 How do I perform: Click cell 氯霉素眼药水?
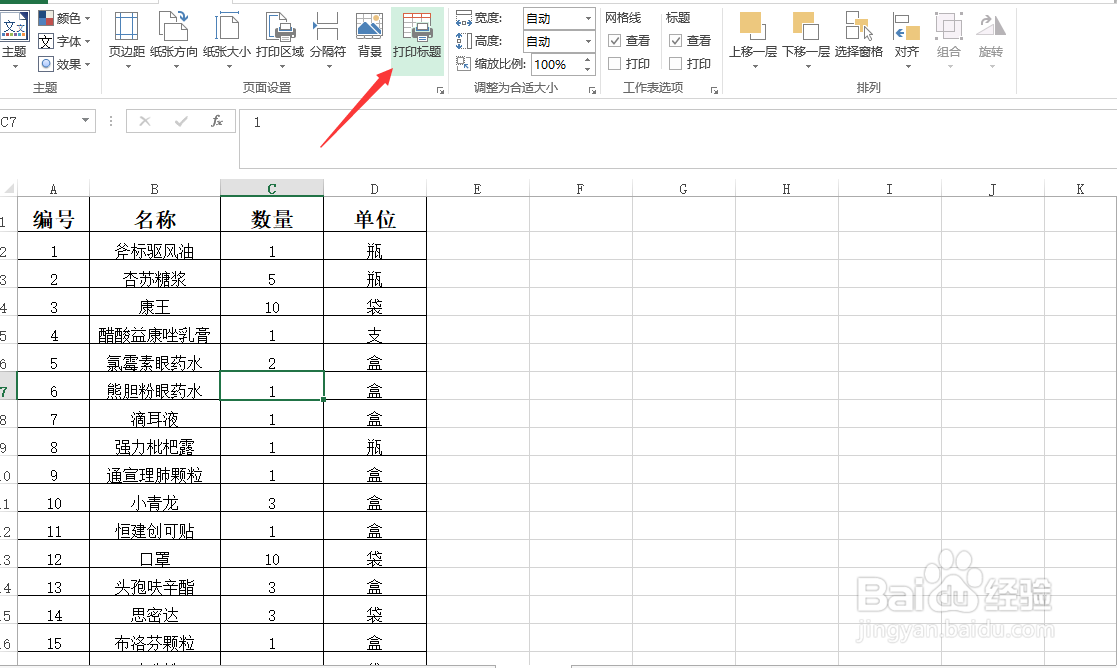(x=155, y=358)
